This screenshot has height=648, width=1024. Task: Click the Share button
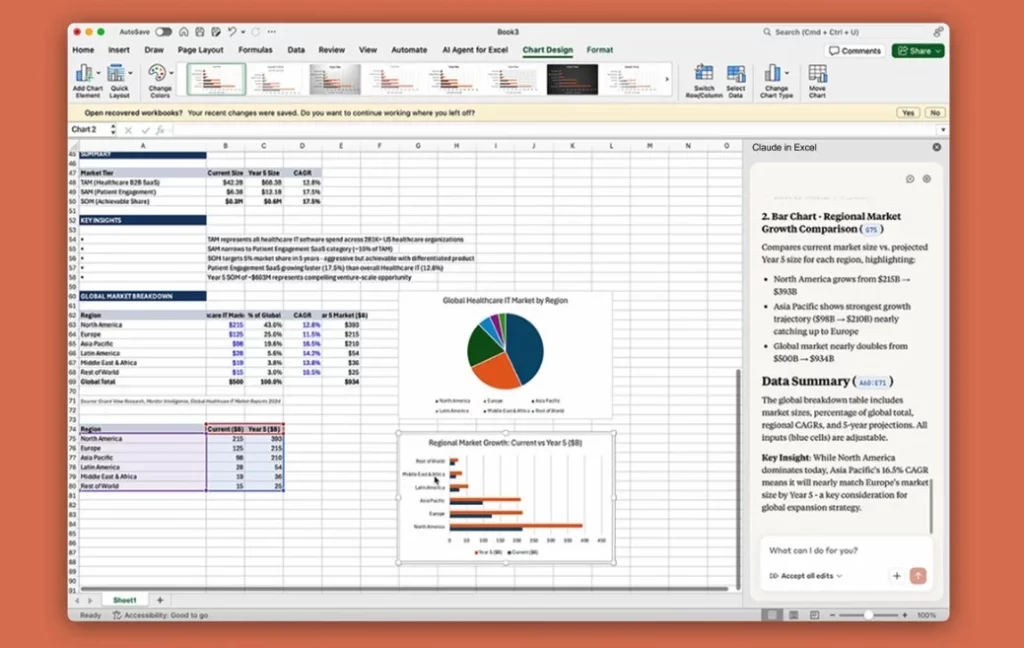(918, 50)
